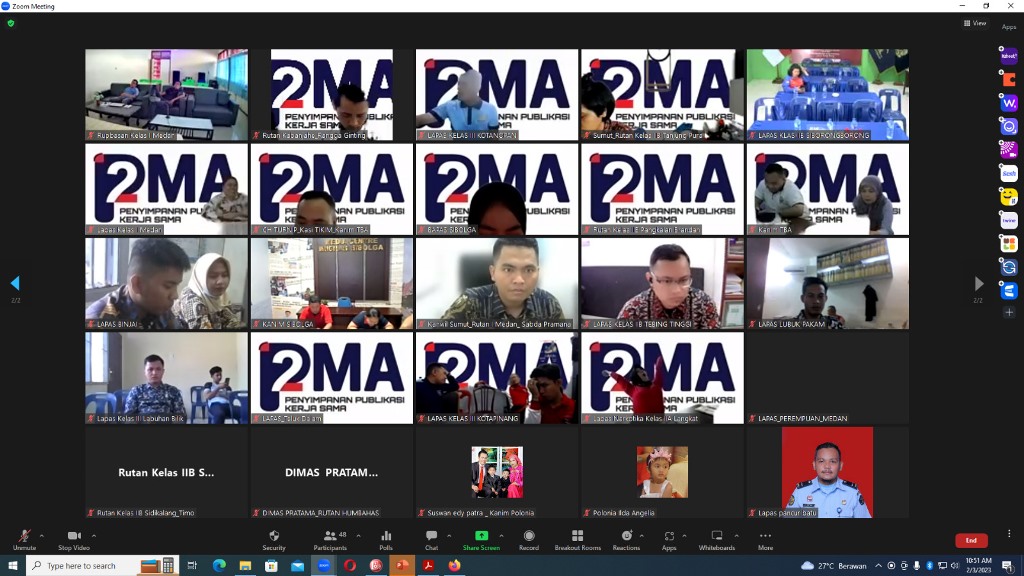Open the Chat panel
Viewport: 1024px width, 576px height.
click(x=431, y=540)
